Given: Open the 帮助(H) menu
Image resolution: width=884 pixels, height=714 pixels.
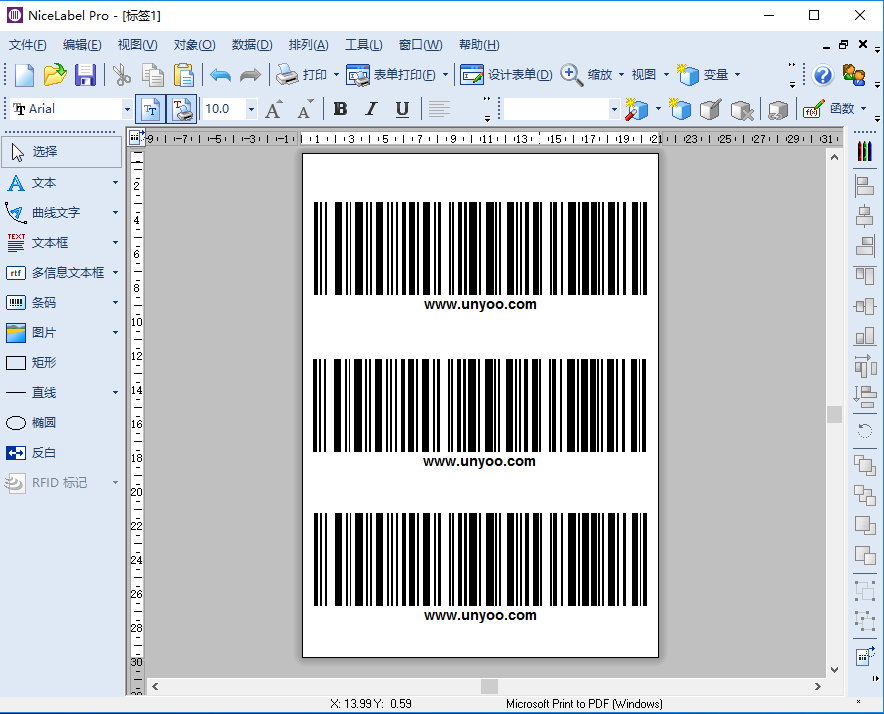Looking at the screenshot, I should 479,45.
